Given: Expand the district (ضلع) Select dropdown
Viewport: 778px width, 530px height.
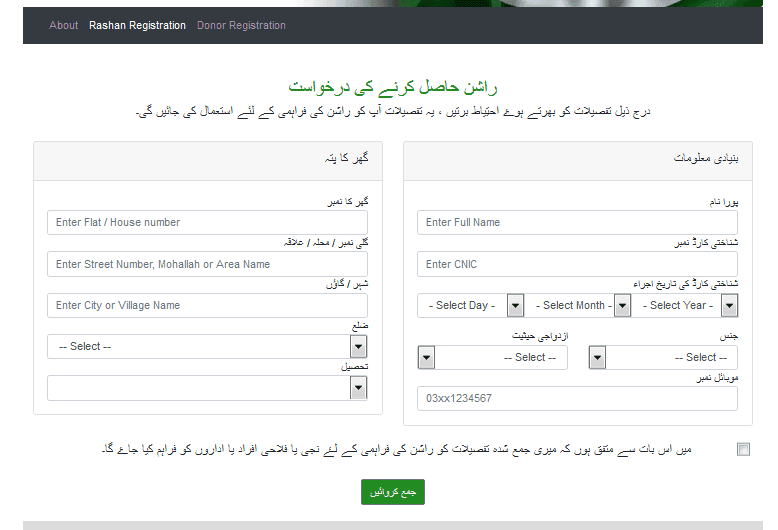Looking at the screenshot, I should click(207, 346).
